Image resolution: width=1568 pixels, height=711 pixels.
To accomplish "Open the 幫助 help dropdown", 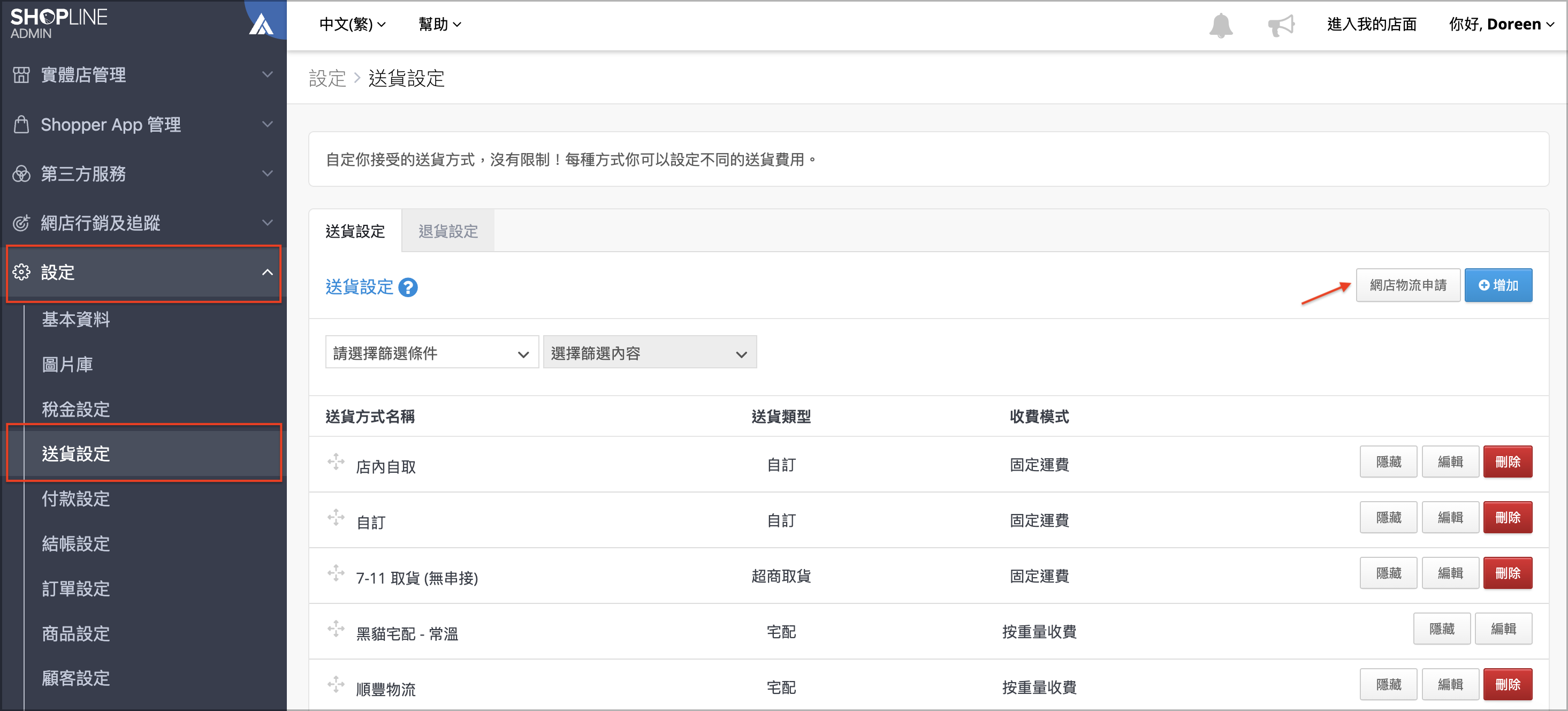I will 439,24.
